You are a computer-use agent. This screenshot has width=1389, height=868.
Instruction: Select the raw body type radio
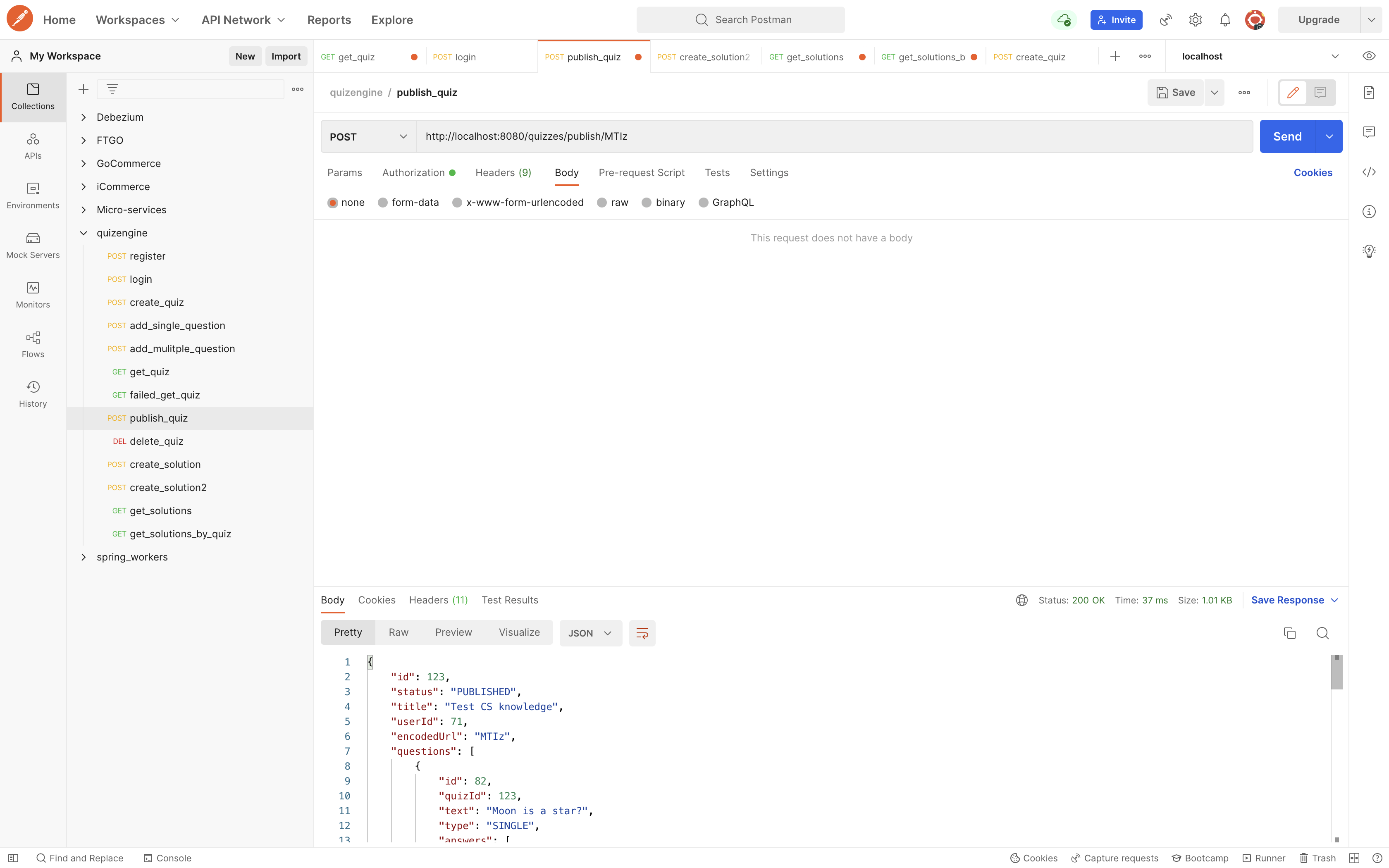[602, 203]
